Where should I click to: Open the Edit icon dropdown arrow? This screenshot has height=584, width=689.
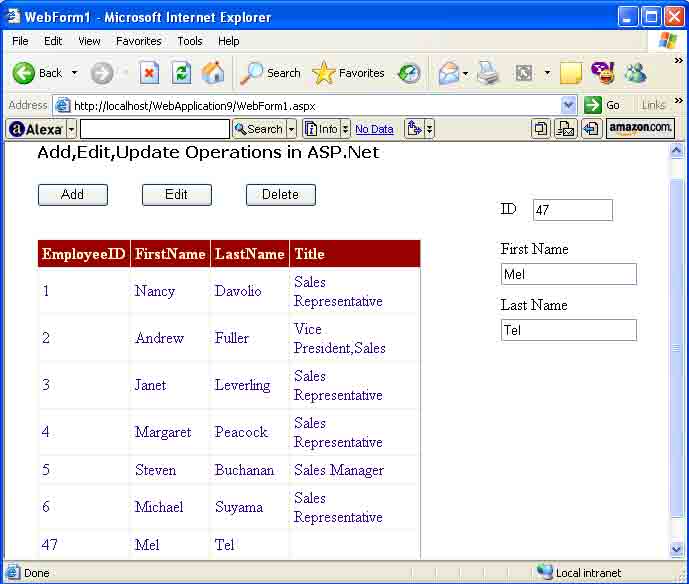(547, 73)
